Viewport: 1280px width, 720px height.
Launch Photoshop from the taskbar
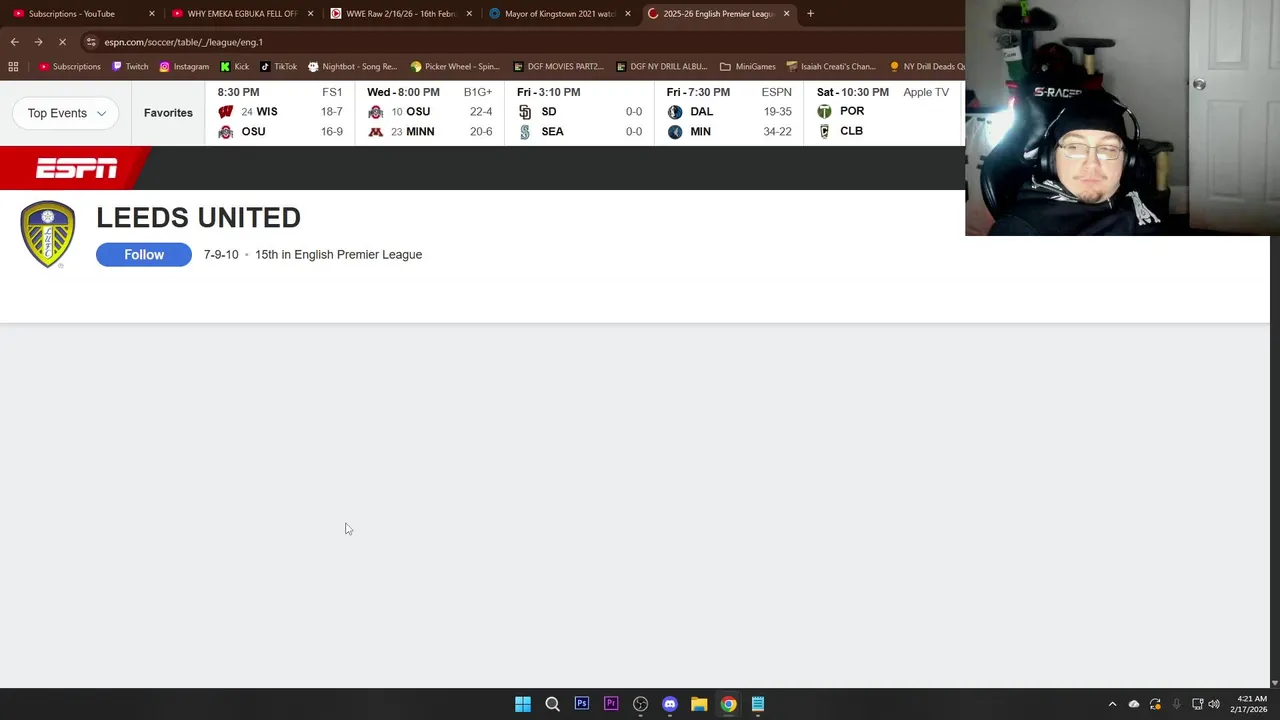click(x=582, y=704)
